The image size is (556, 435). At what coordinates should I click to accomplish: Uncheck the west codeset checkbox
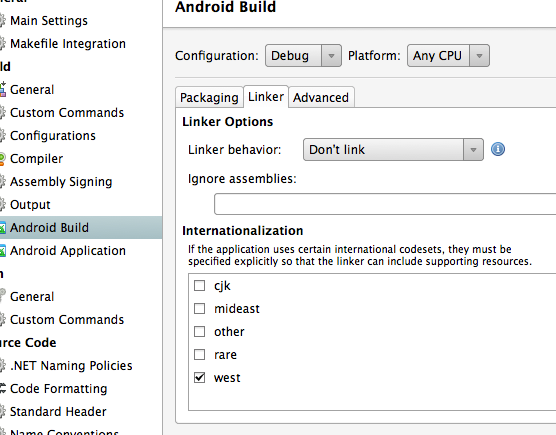click(x=200, y=378)
